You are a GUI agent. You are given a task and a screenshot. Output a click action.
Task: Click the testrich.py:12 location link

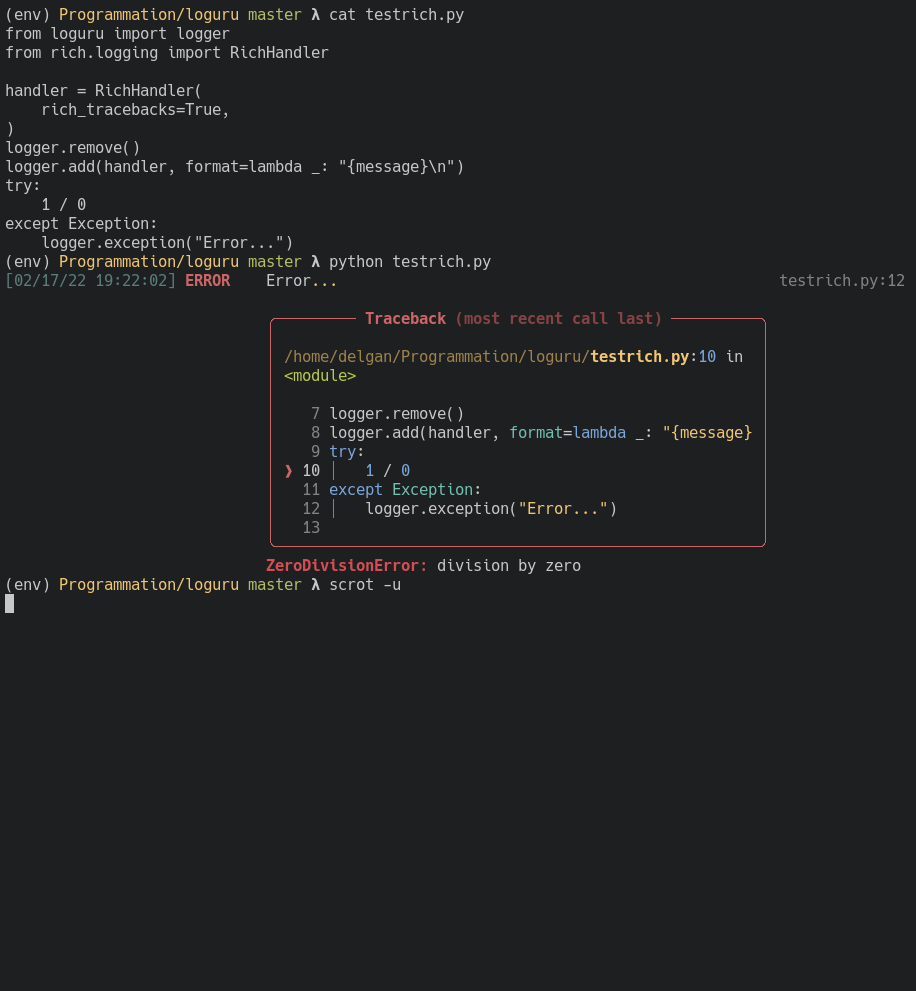coord(841,280)
